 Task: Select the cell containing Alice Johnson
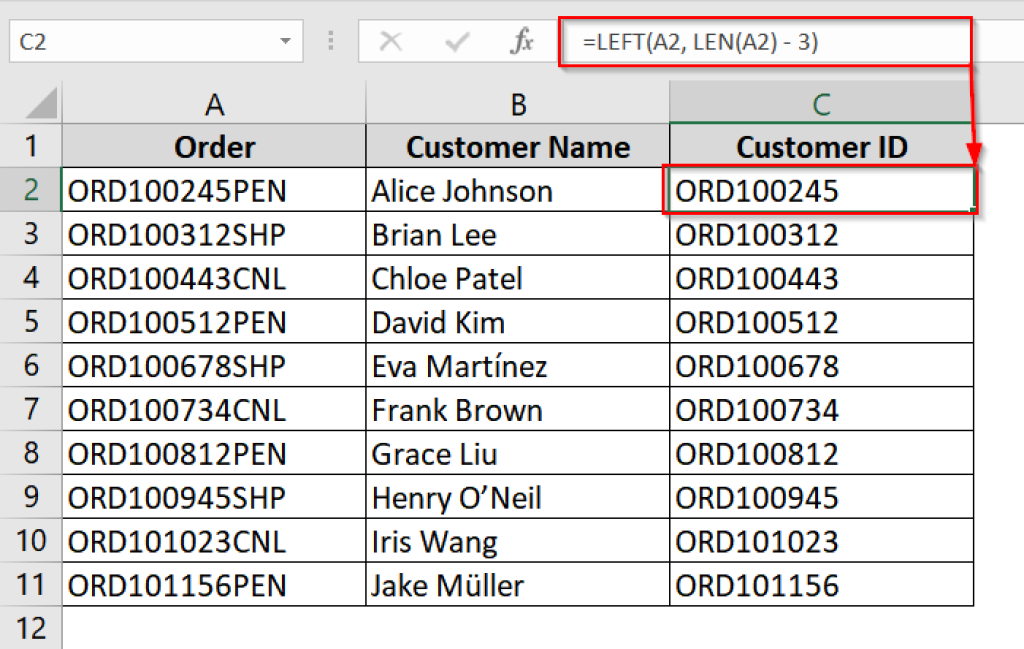tap(517, 190)
